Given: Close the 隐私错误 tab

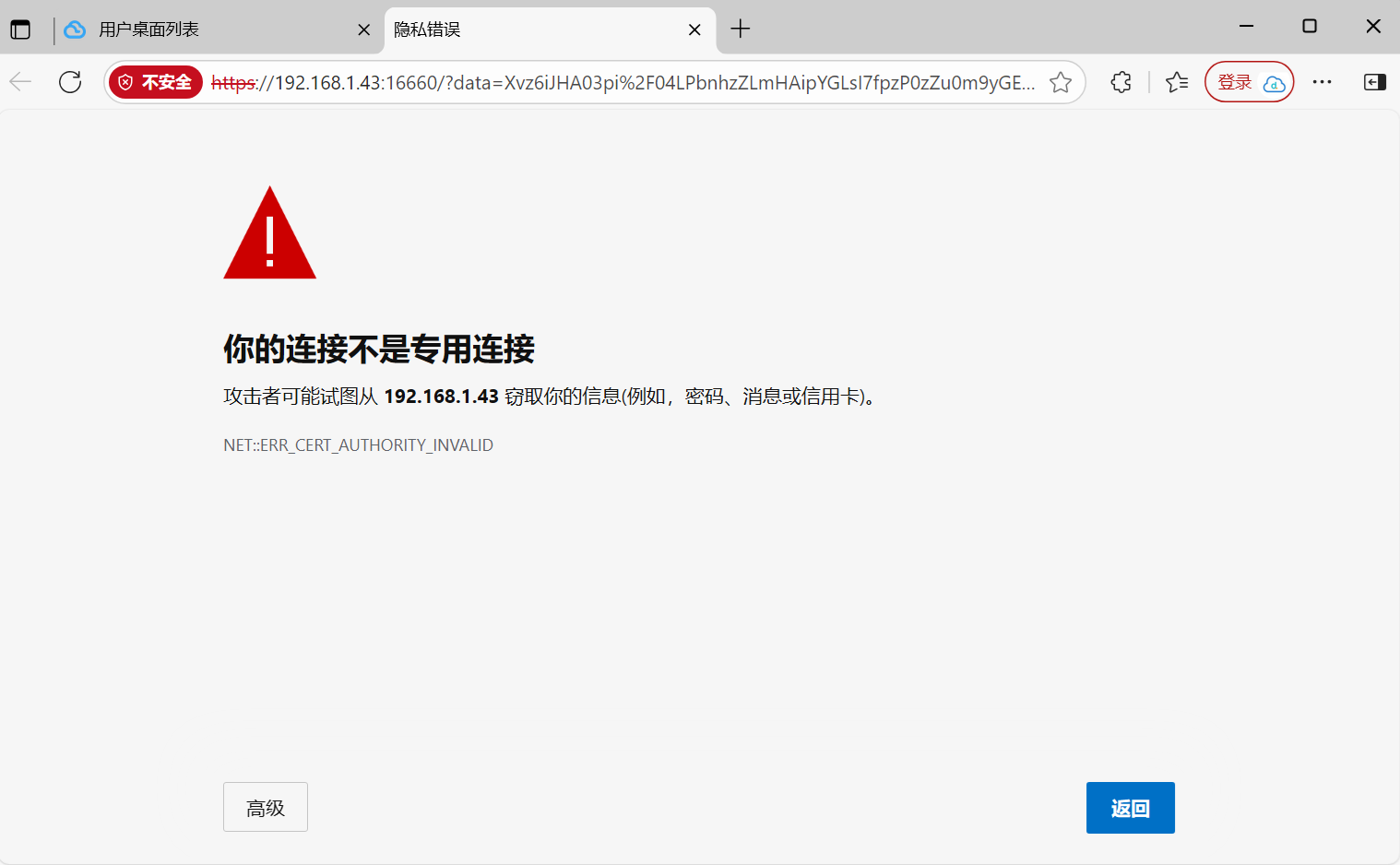Looking at the screenshot, I should (694, 29).
